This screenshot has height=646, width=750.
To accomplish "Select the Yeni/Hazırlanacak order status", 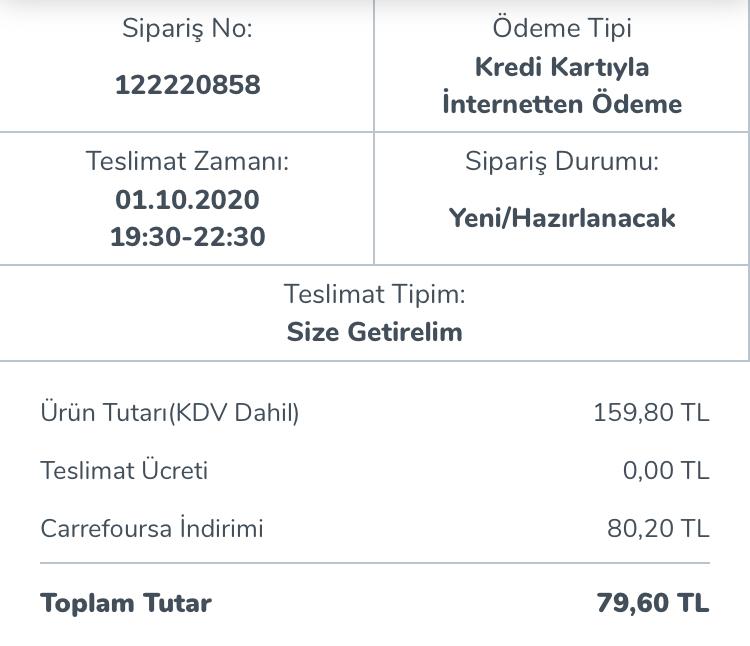I will (562, 218).
